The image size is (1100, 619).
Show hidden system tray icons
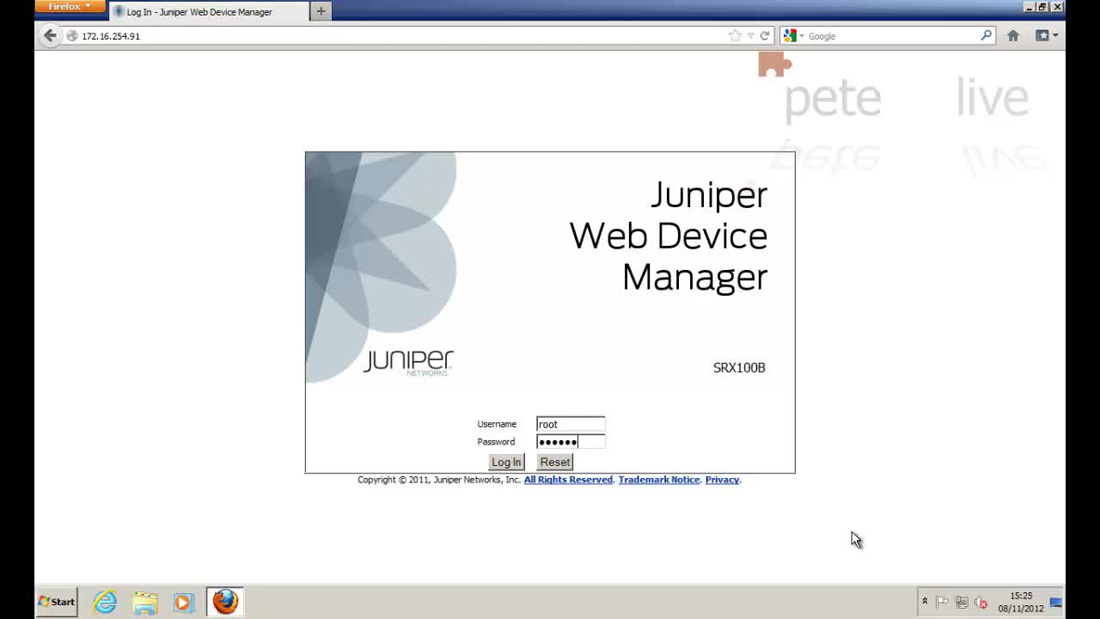coord(925,601)
